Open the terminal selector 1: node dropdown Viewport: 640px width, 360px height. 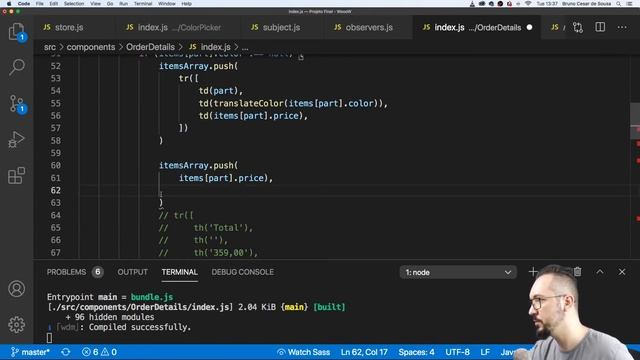coord(458,272)
